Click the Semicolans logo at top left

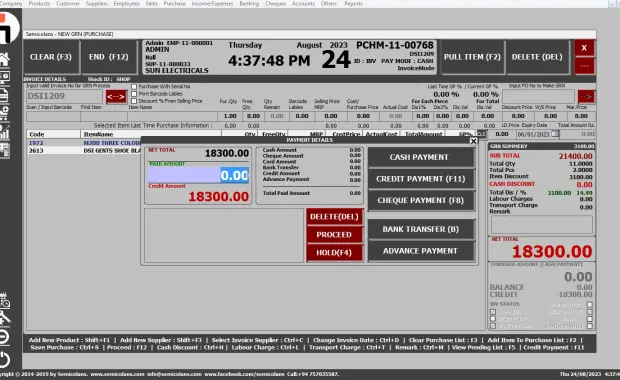8,28
